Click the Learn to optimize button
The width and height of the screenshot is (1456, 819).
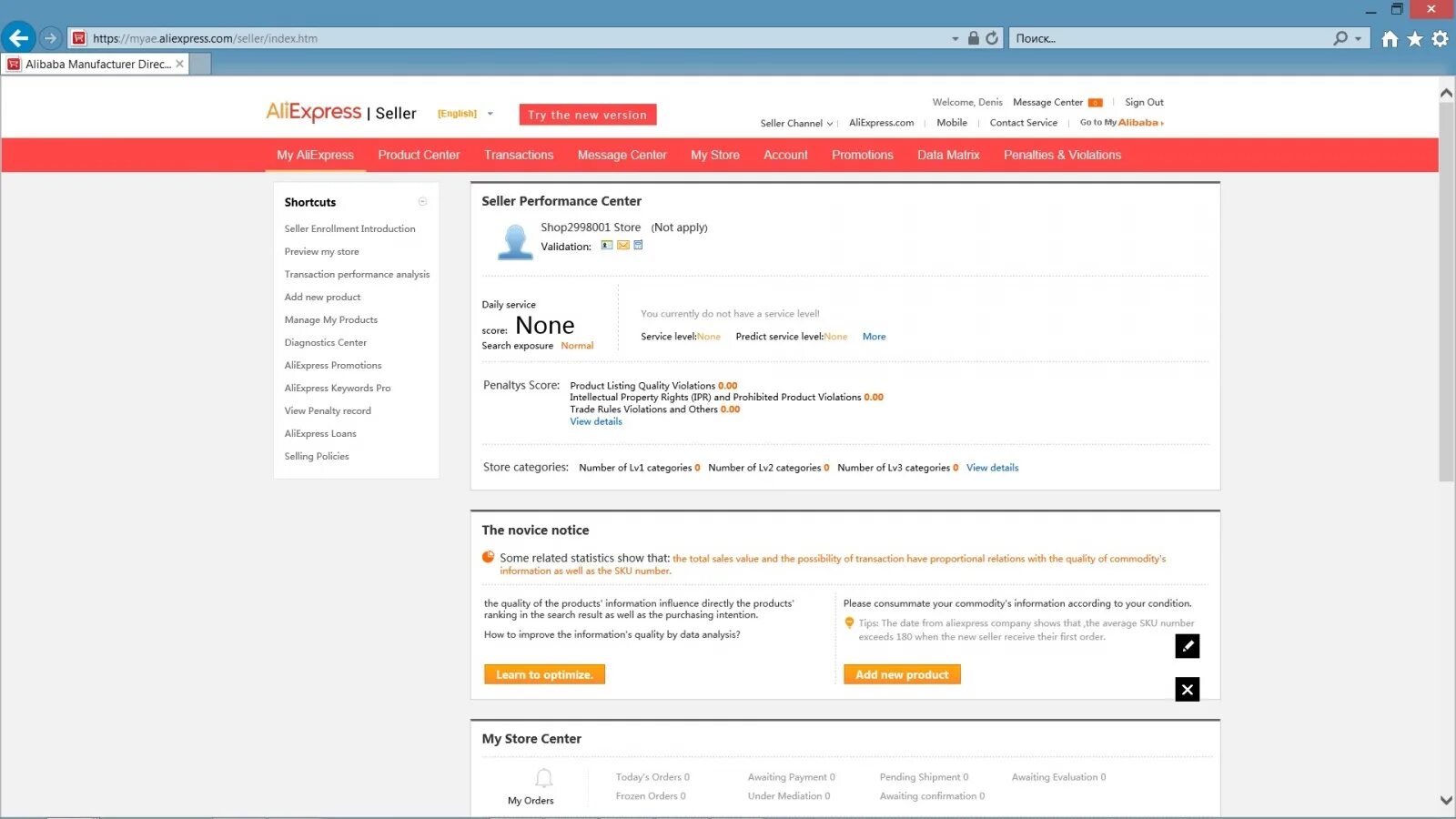(544, 674)
